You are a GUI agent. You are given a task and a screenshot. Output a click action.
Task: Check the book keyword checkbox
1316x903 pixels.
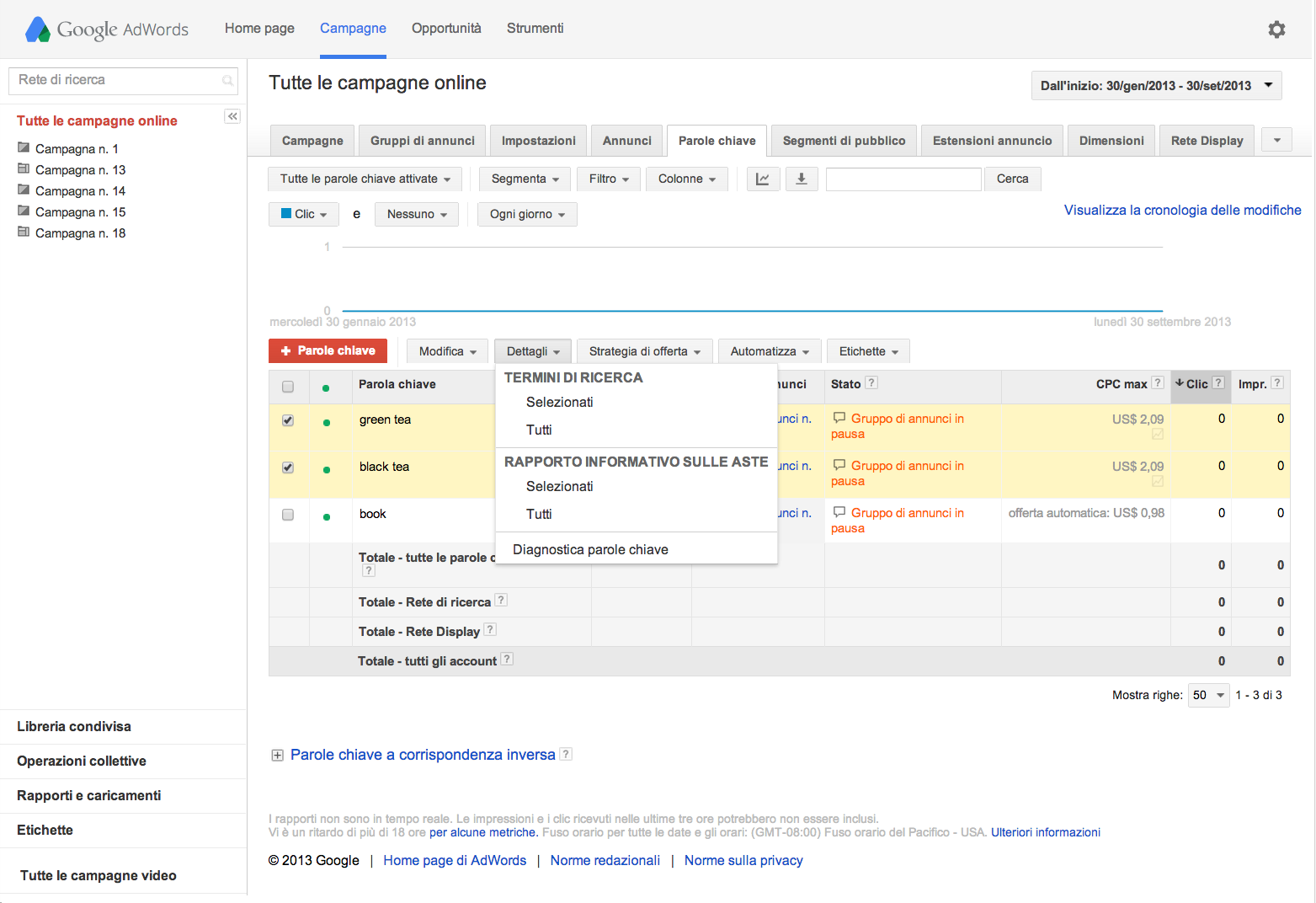(288, 515)
